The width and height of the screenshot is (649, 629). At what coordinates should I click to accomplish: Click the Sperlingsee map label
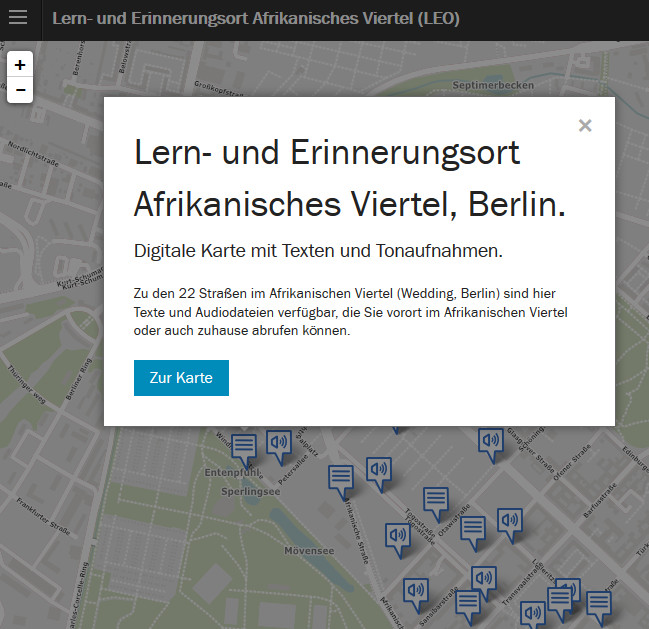click(250, 492)
